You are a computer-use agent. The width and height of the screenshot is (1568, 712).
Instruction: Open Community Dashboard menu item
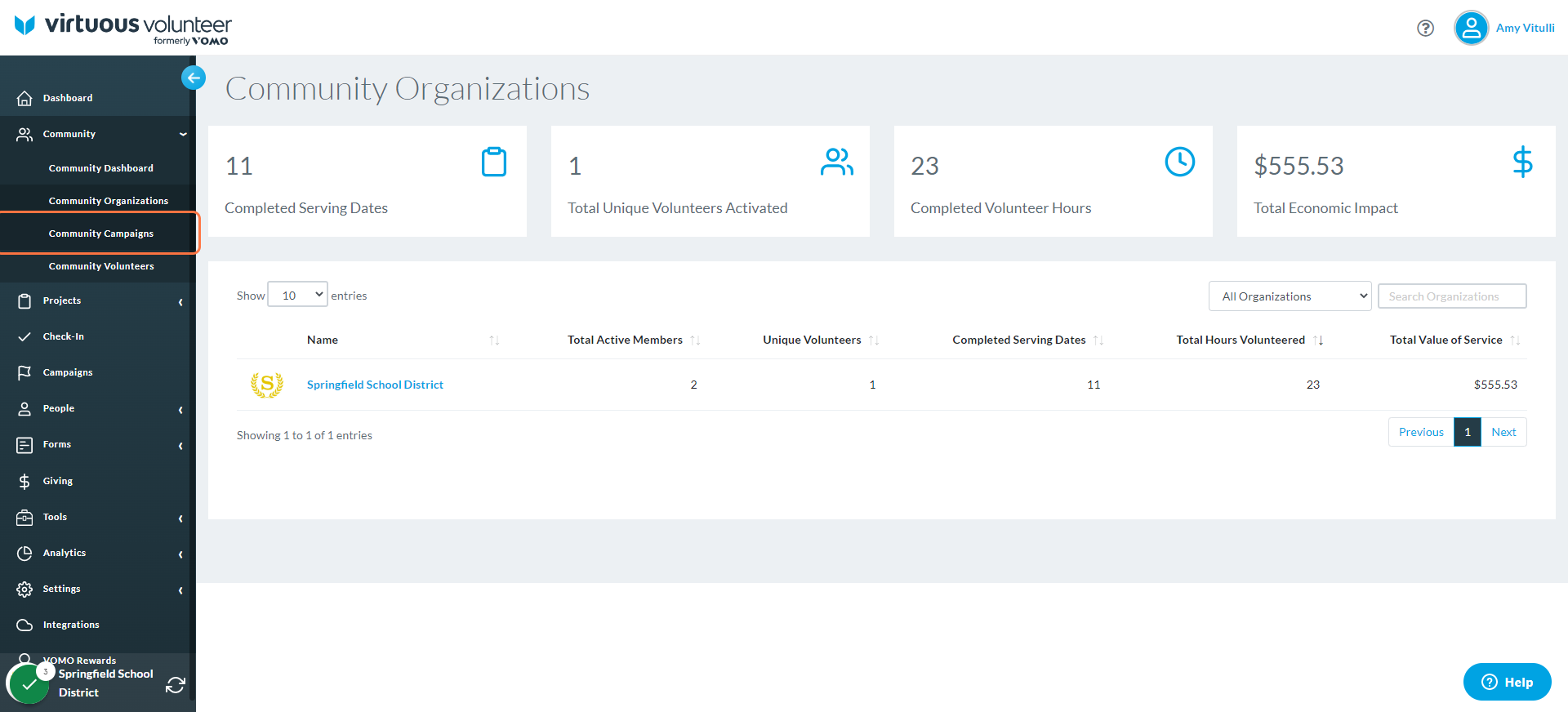(x=101, y=168)
